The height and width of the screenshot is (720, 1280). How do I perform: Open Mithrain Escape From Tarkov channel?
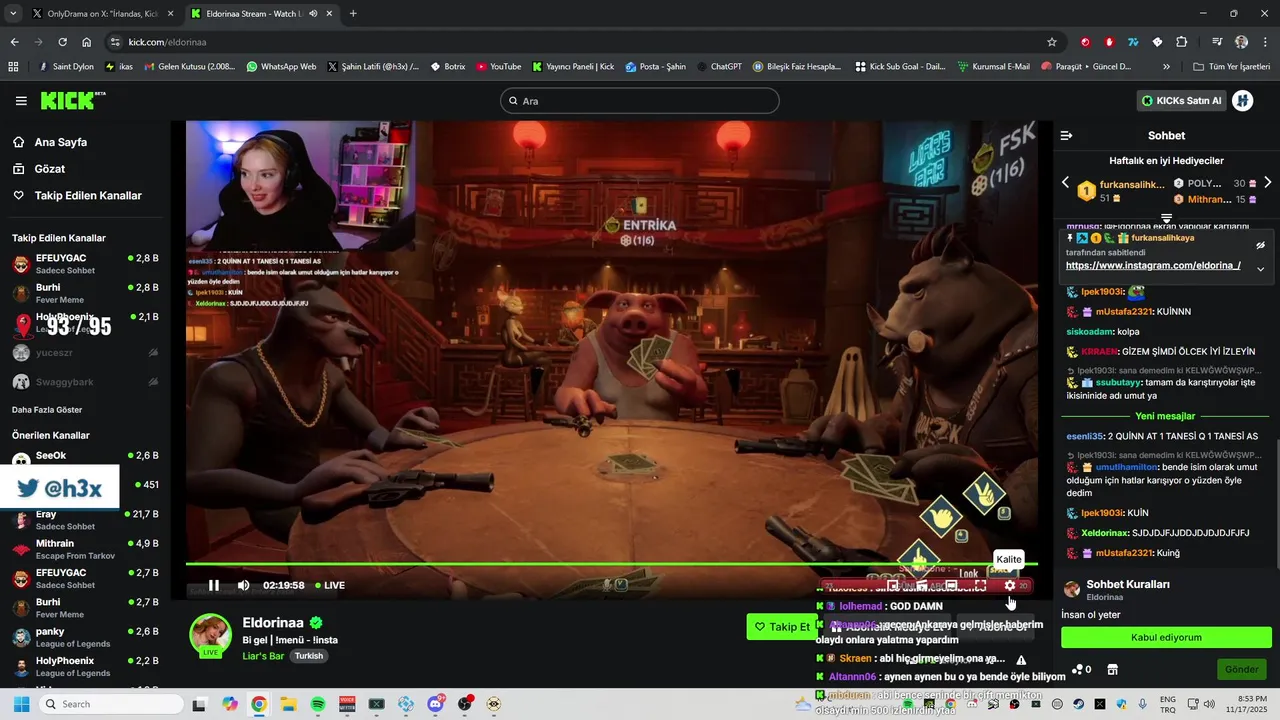point(85,549)
